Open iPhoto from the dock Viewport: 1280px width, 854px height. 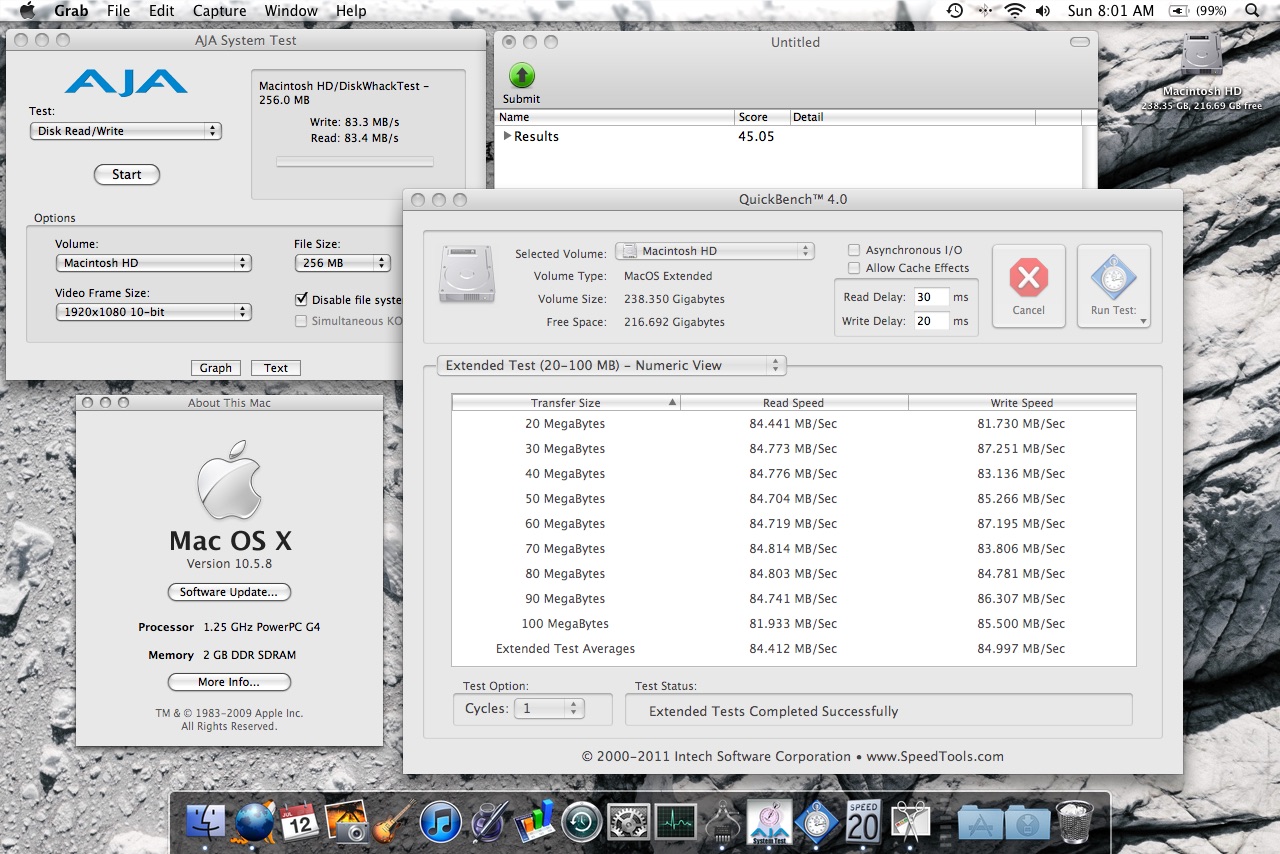[x=346, y=822]
